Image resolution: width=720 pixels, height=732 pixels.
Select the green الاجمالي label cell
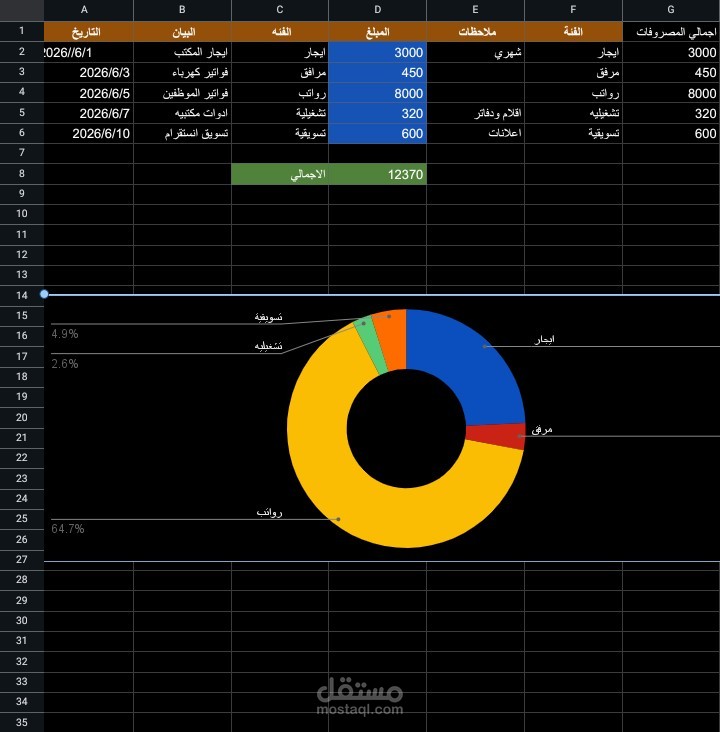point(280,174)
